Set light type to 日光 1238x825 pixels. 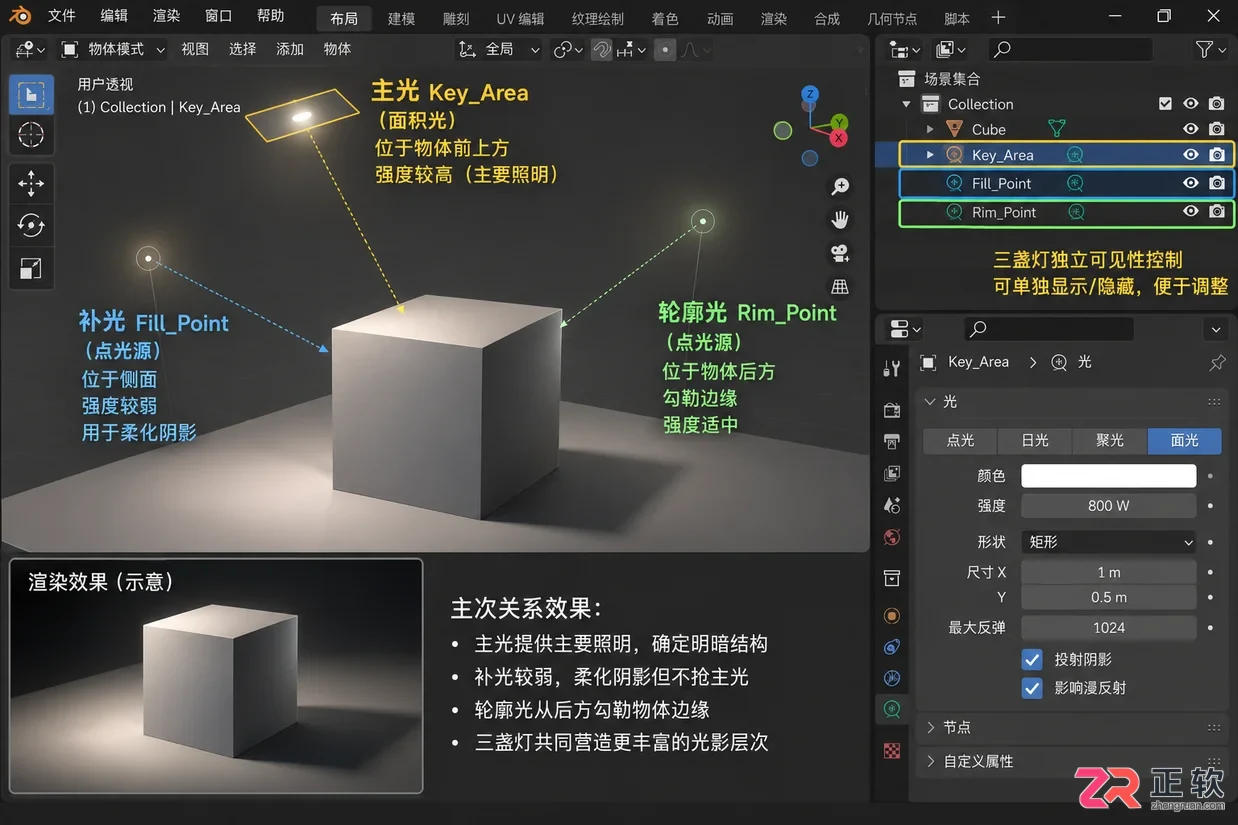point(1035,441)
